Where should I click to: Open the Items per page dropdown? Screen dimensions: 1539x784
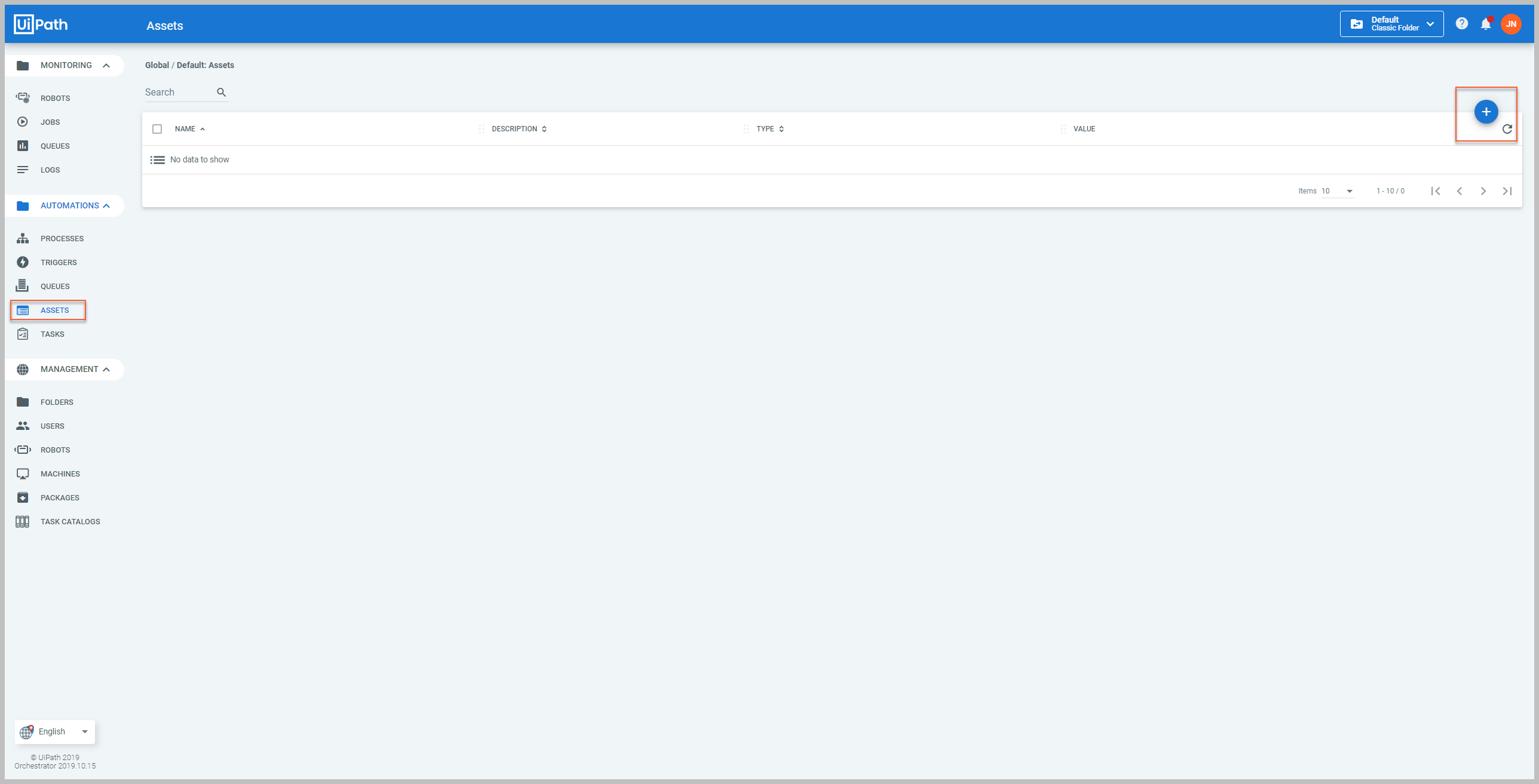tap(1337, 191)
